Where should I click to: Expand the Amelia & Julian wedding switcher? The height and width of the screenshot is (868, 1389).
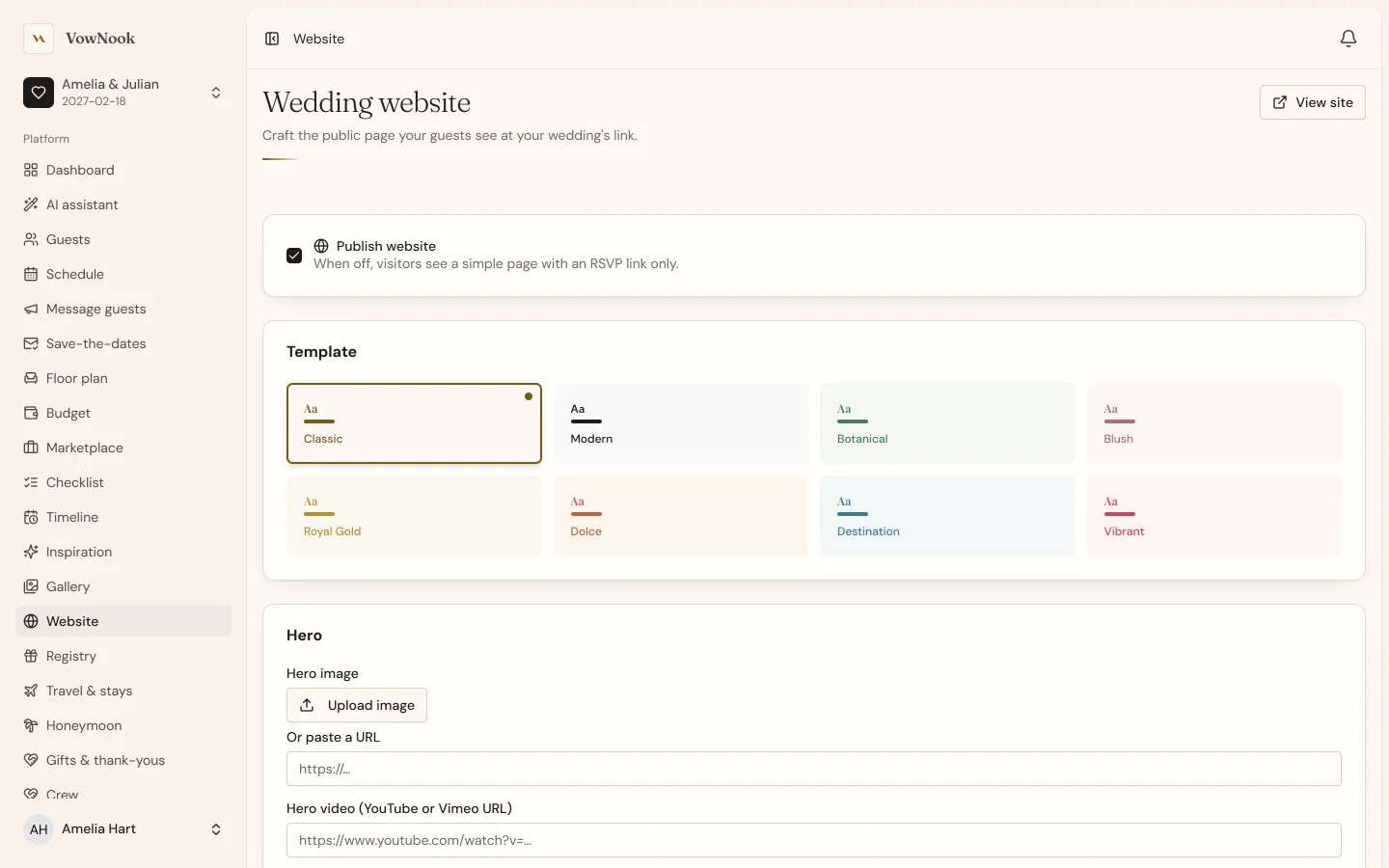pos(123,93)
